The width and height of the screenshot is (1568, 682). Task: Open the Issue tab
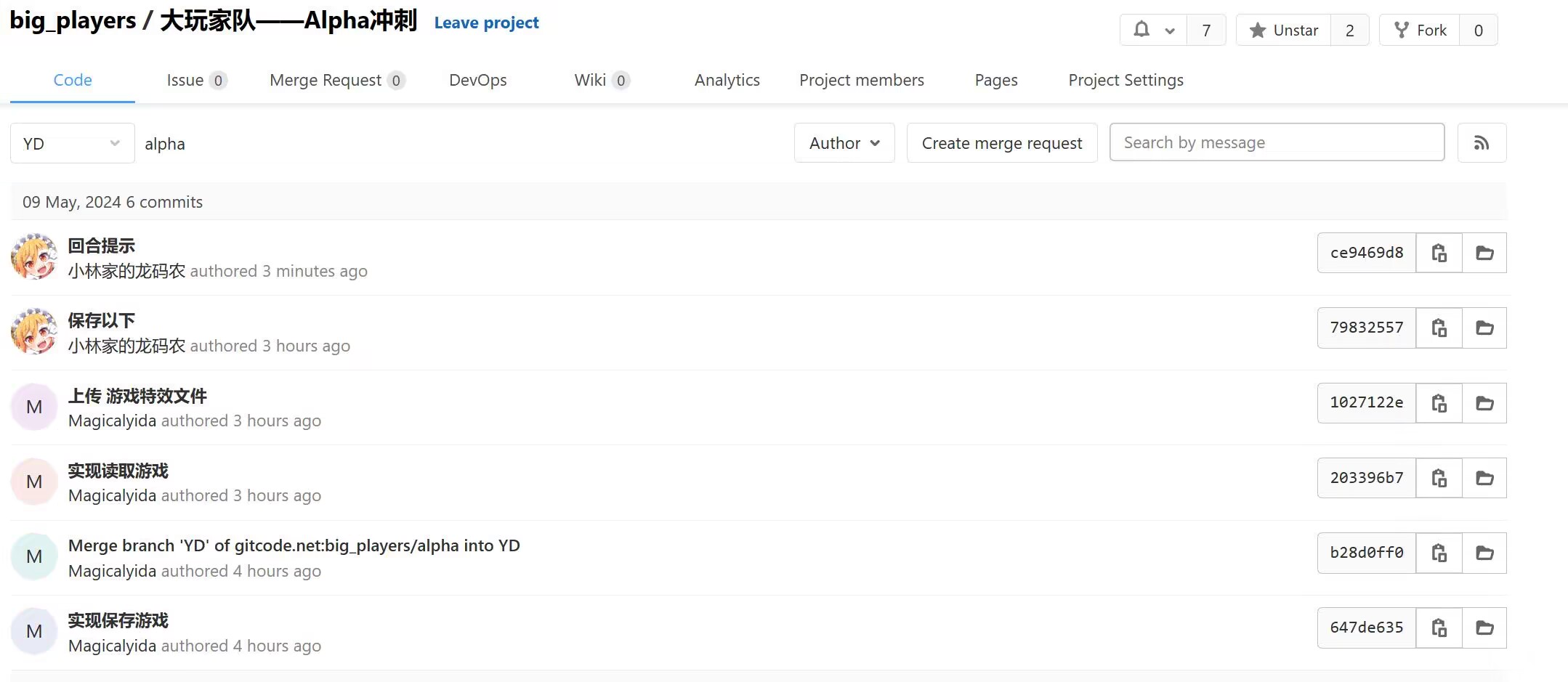click(196, 80)
